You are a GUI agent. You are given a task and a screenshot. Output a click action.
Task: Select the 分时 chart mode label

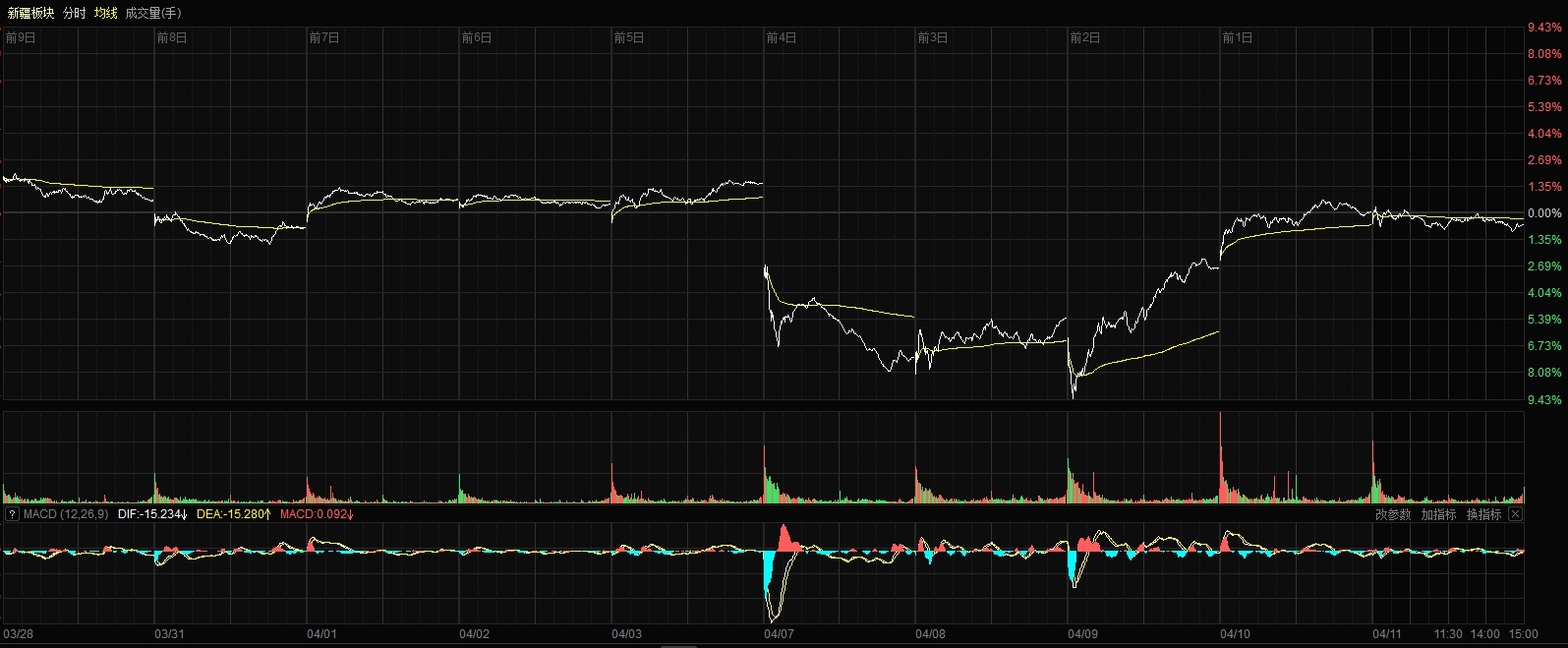click(x=74, y=13)
